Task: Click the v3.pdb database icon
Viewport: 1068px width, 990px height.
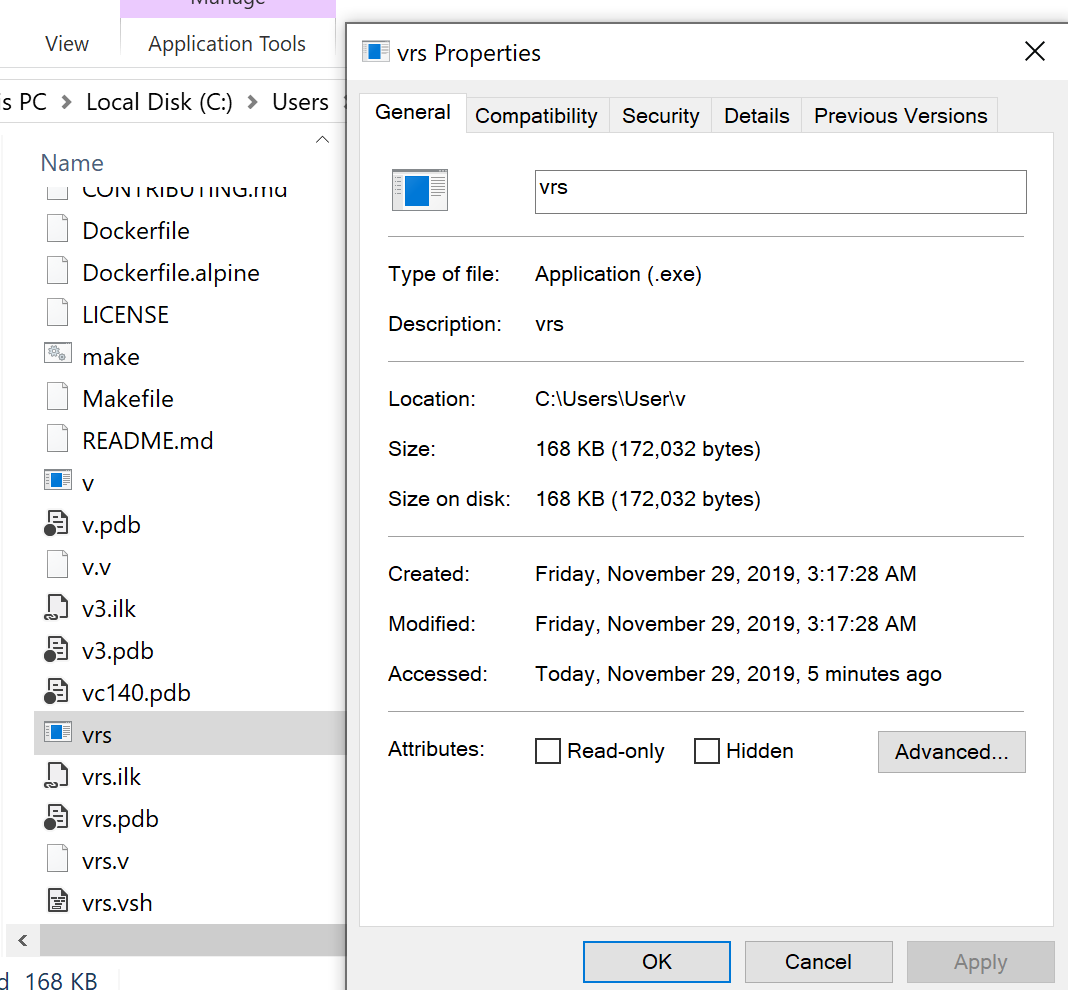Action: [57, 649]
